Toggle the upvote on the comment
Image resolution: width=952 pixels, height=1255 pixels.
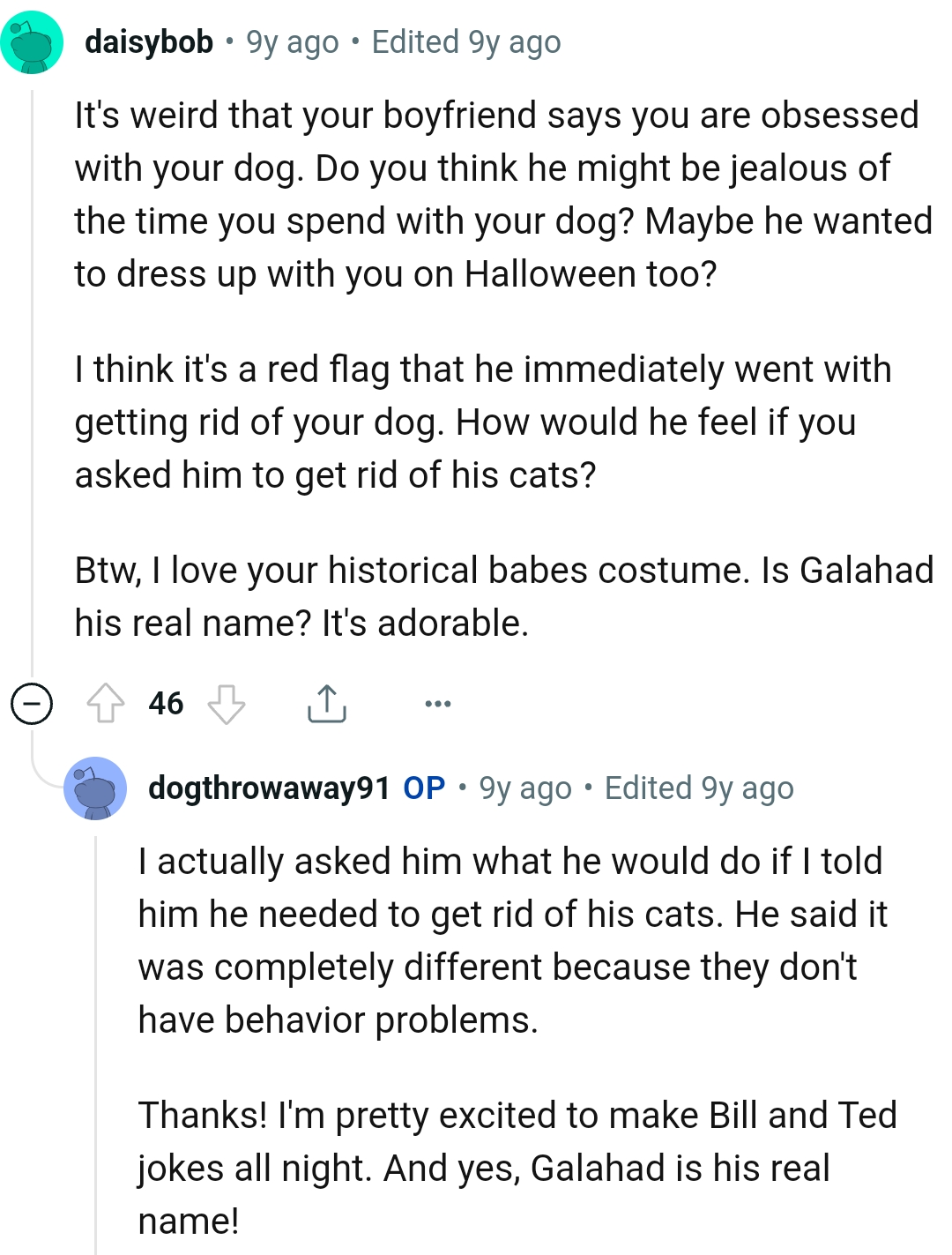tap(108, 703)
